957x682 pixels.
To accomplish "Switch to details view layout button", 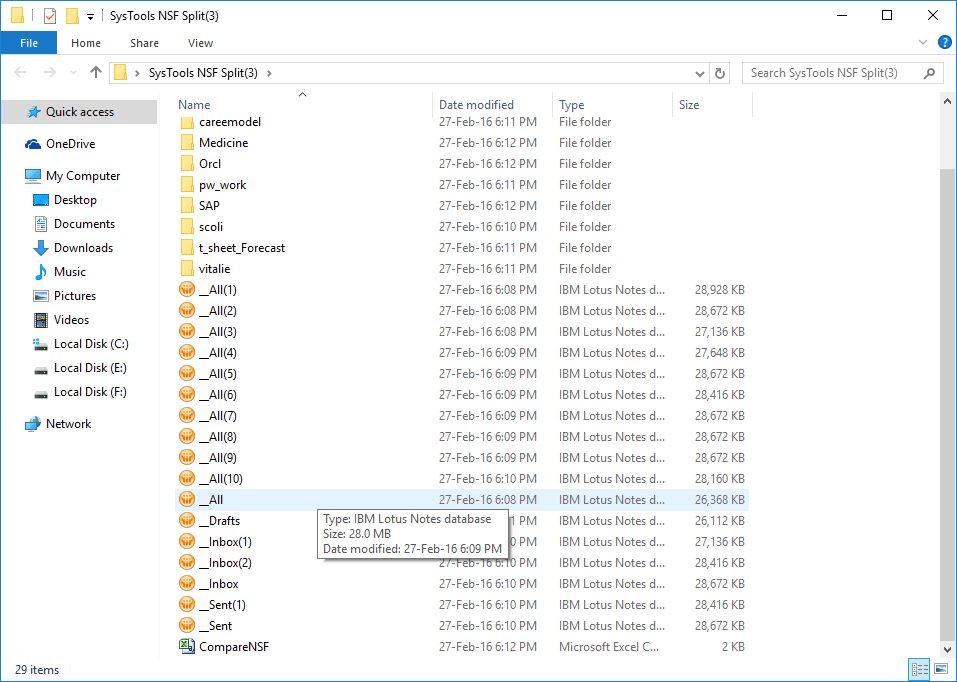I will 919,669.
